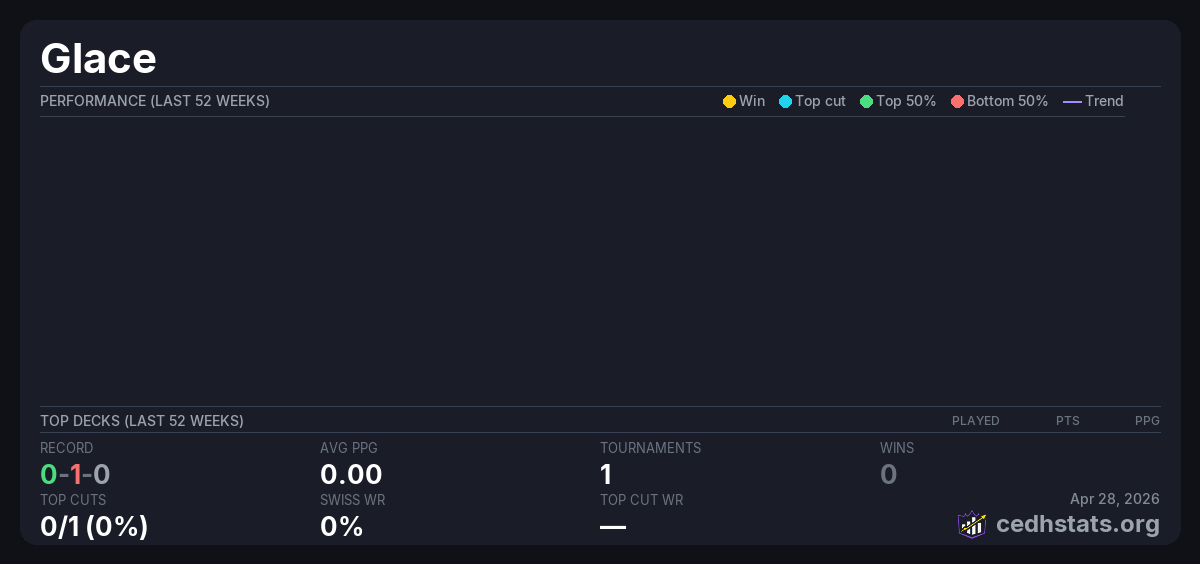Click the Apr 28, 2026 date
Screen dimensions: 1200x564
tap(1114, 499)
